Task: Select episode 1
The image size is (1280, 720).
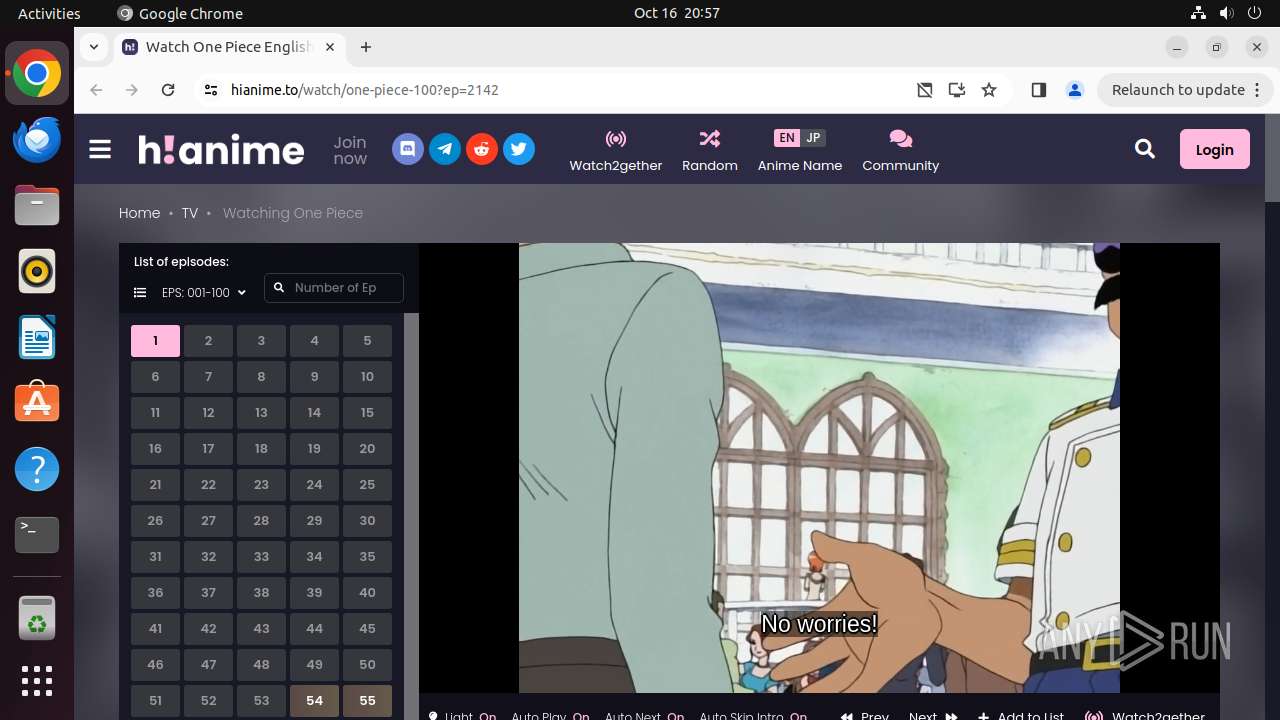Action: 155,341
